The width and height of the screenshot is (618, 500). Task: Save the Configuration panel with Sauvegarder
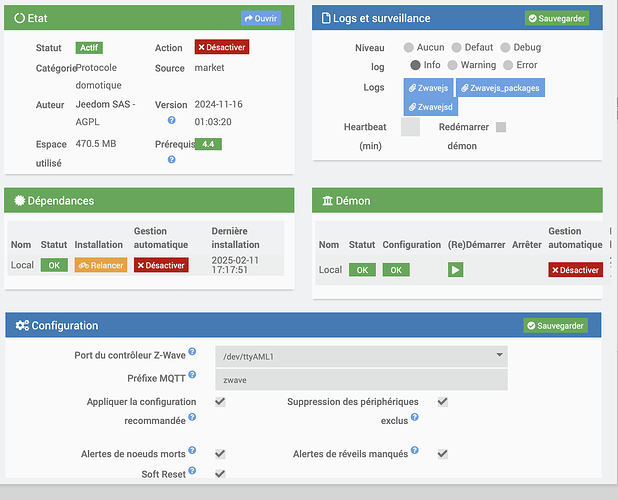pos(556,326)
